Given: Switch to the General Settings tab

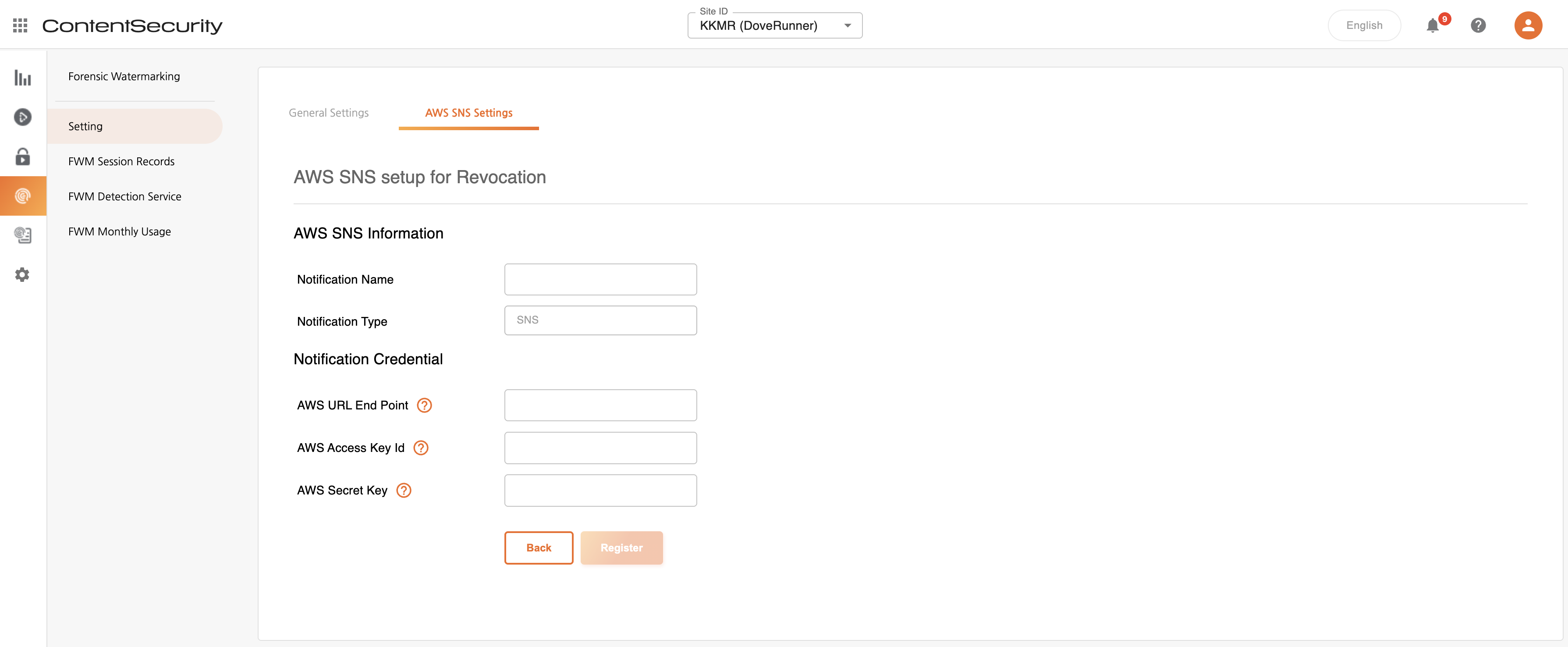Looking at the screenshot, I should point(329,113).
